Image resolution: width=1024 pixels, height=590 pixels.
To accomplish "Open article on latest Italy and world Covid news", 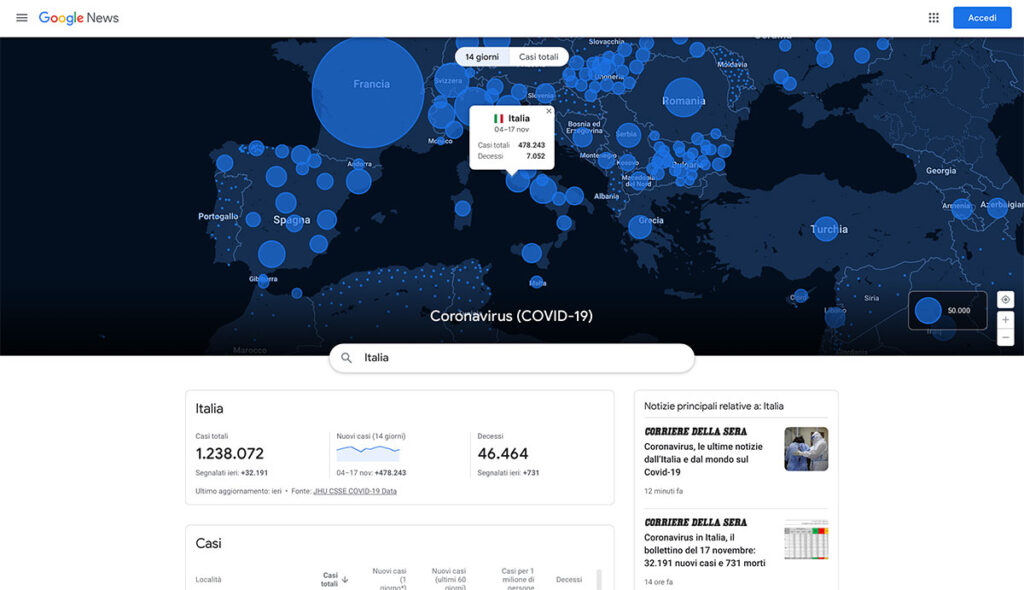I will (x=703, y=459).
